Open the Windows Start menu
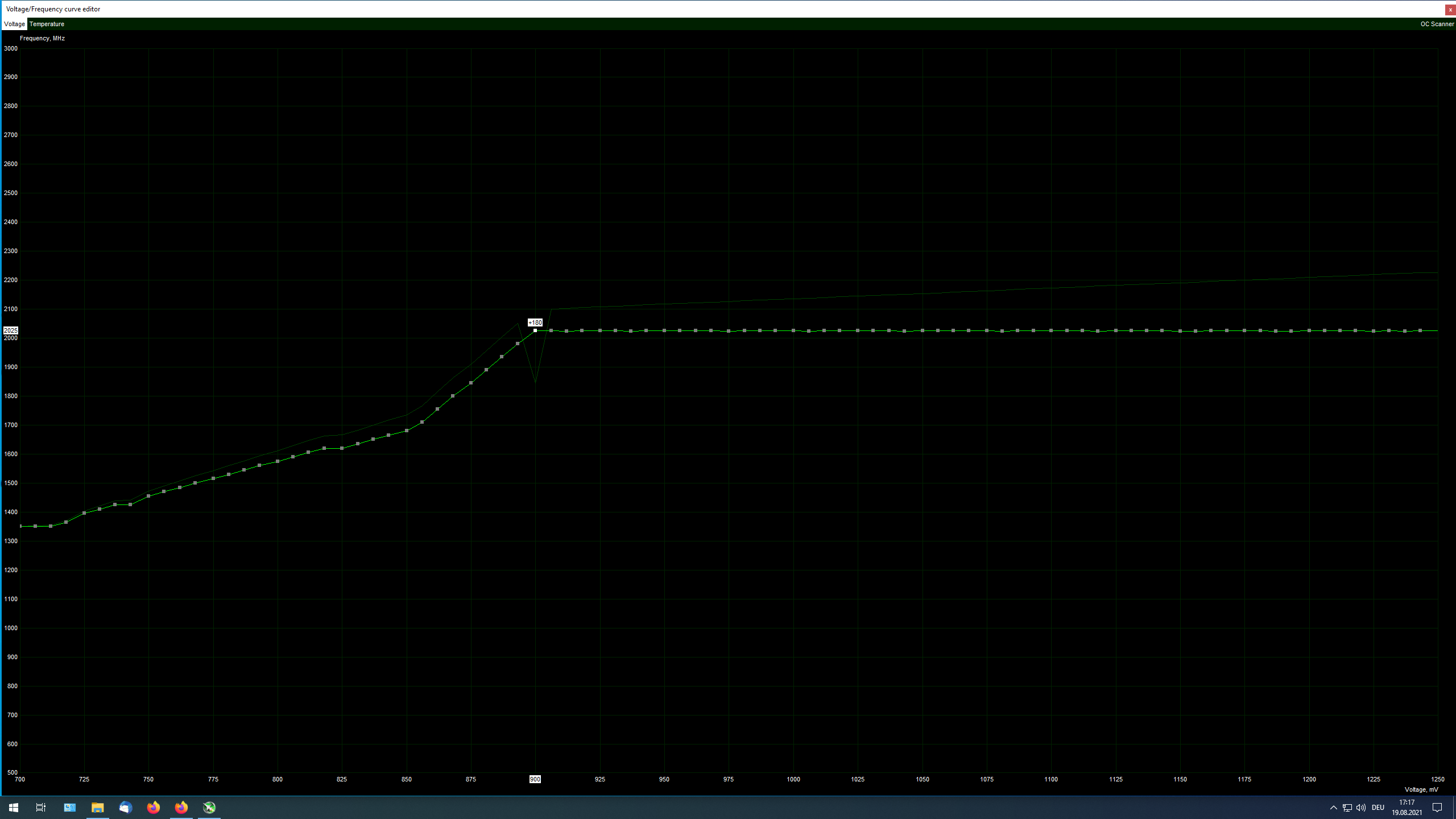The image size is (1456, 819). tap(14, 808)
